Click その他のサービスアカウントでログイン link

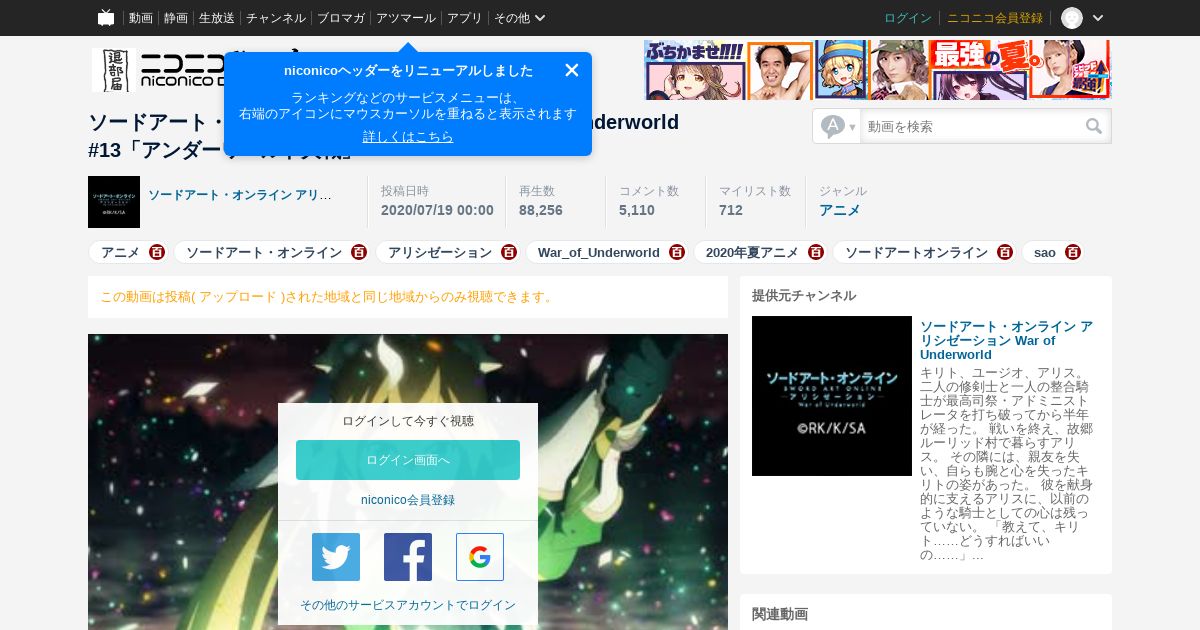coord(408,605)
